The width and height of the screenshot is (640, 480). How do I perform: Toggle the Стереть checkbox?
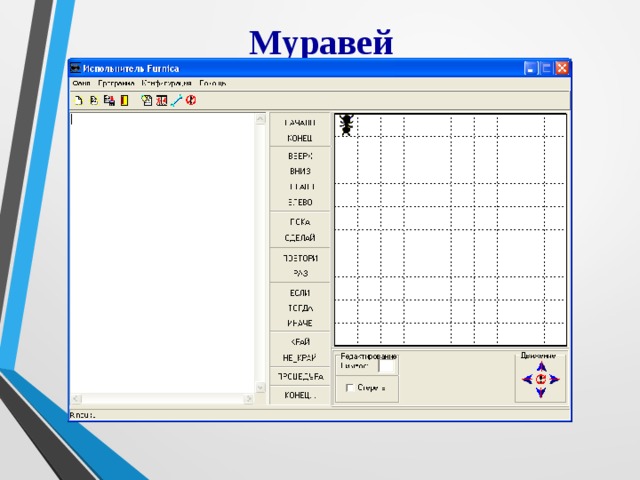(x=350, y=388)
